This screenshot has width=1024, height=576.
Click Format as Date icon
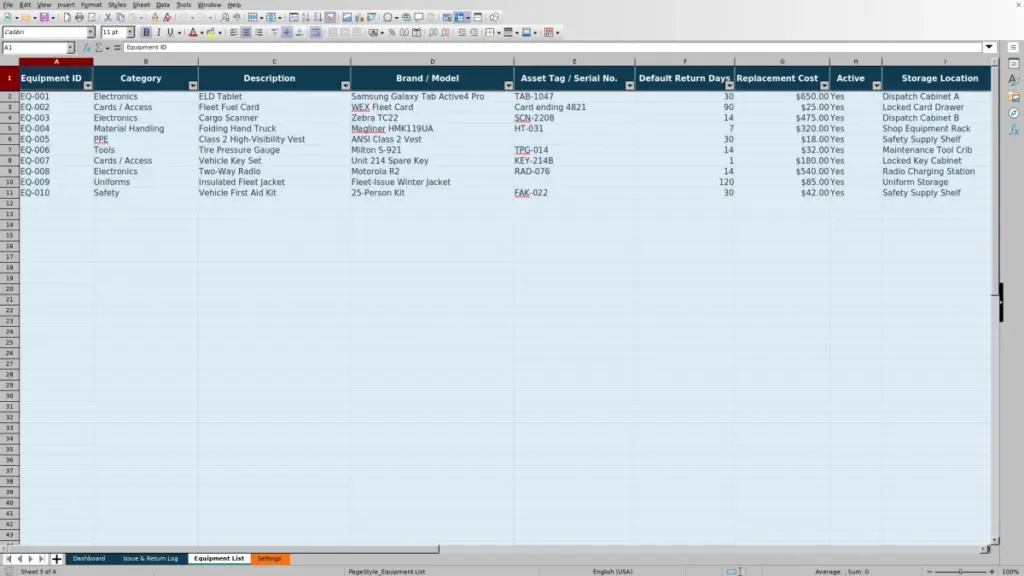click(417, 33)
